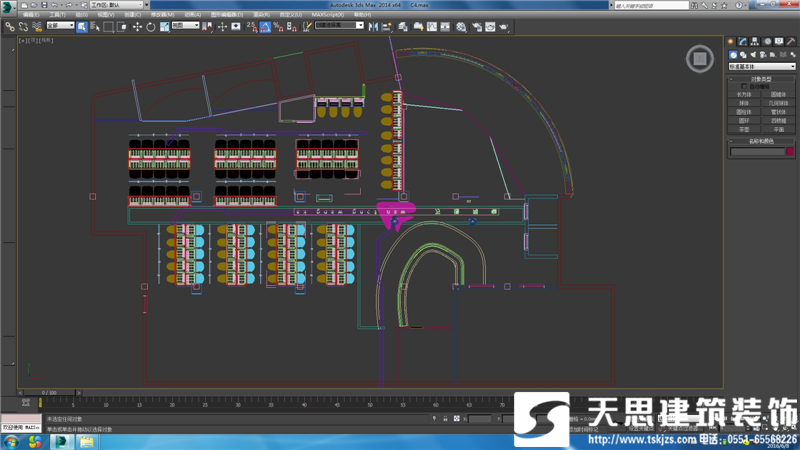
Task: Open the MAXScript menu
Action: point(326,15)
